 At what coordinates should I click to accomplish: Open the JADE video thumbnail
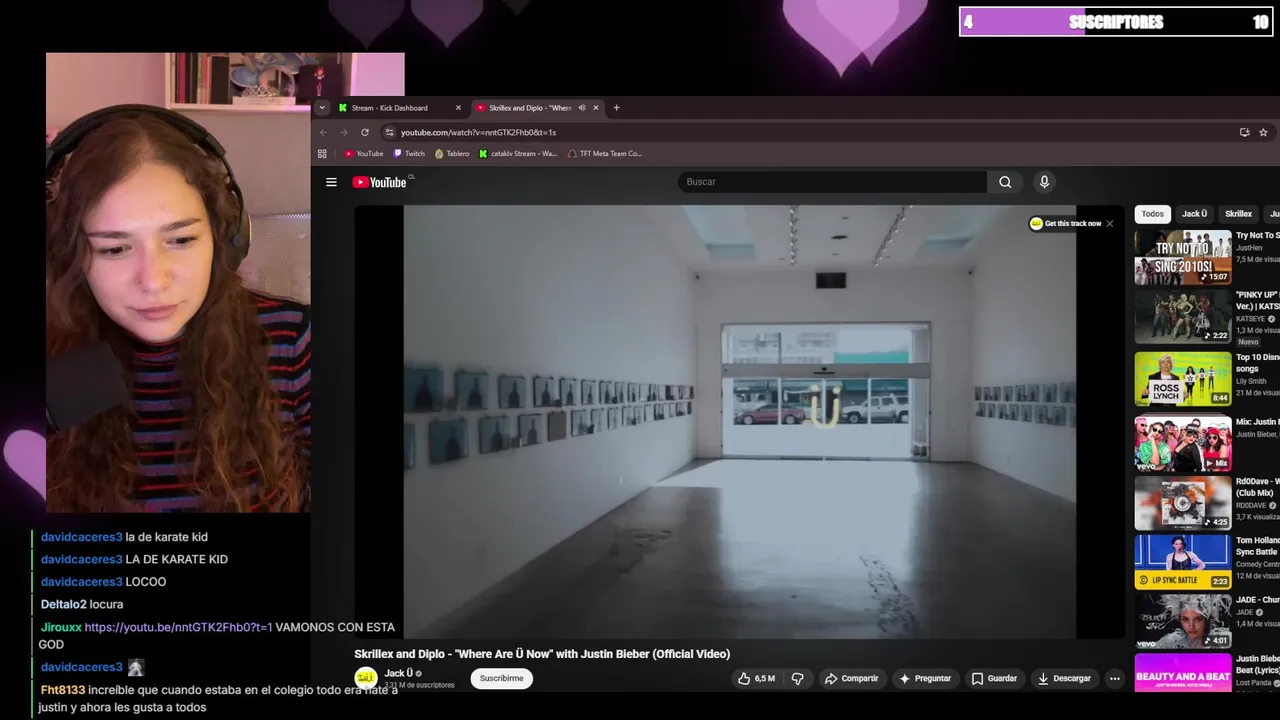point(1182,621)
